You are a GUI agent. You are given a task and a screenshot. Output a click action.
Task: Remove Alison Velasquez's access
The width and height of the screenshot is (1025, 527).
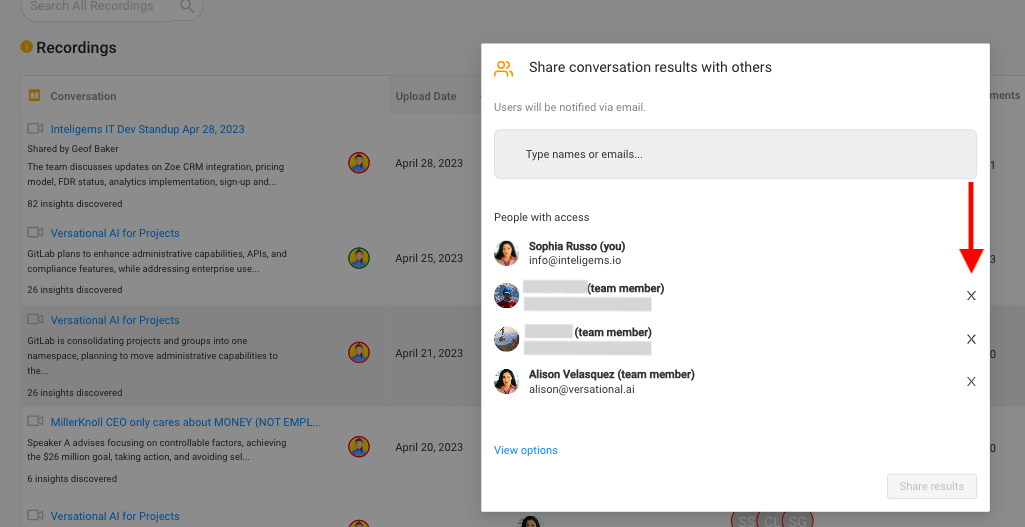tap(971, 382)
